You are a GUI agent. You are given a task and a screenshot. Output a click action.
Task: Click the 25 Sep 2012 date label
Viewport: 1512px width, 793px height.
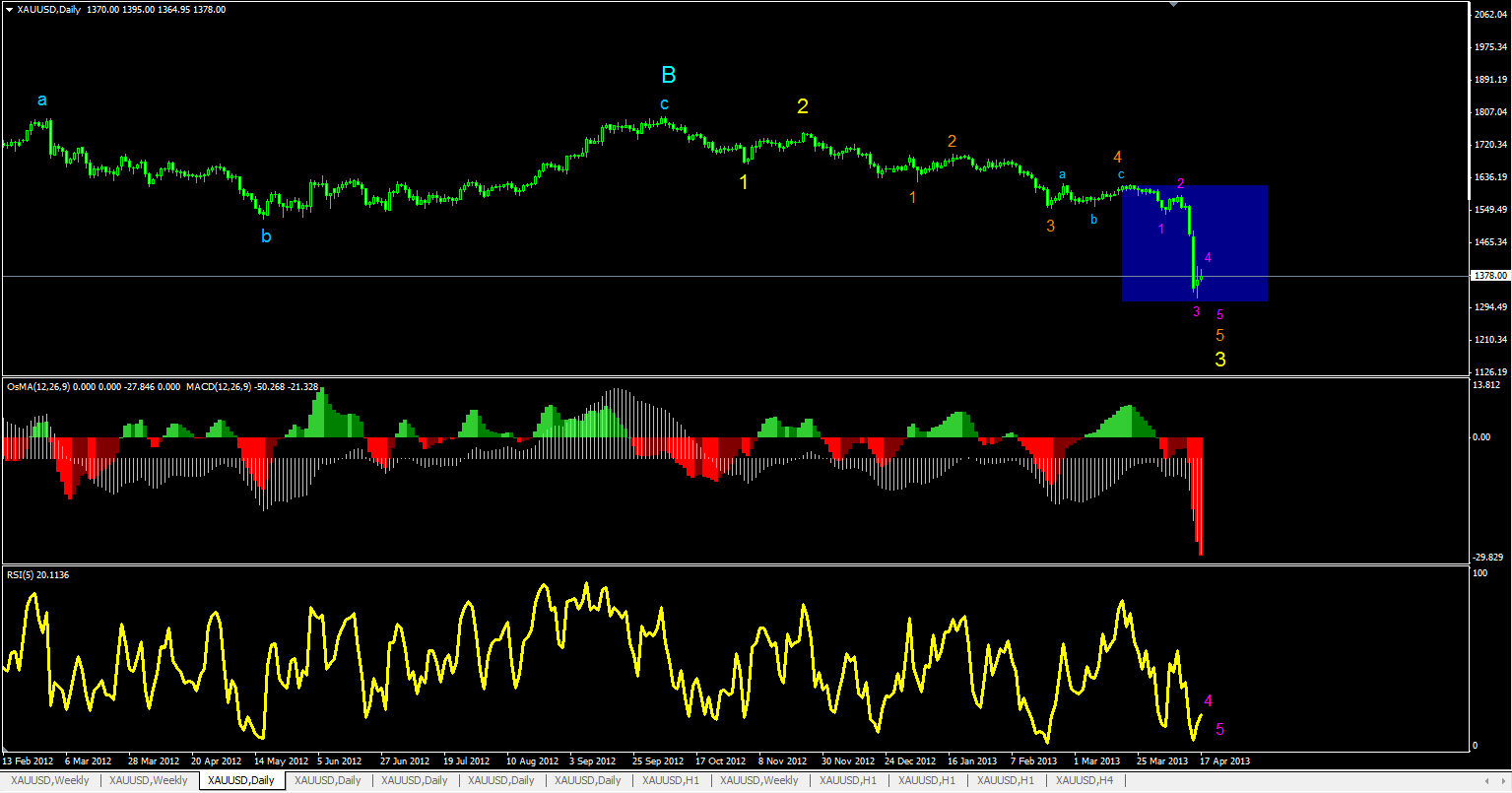658,761
